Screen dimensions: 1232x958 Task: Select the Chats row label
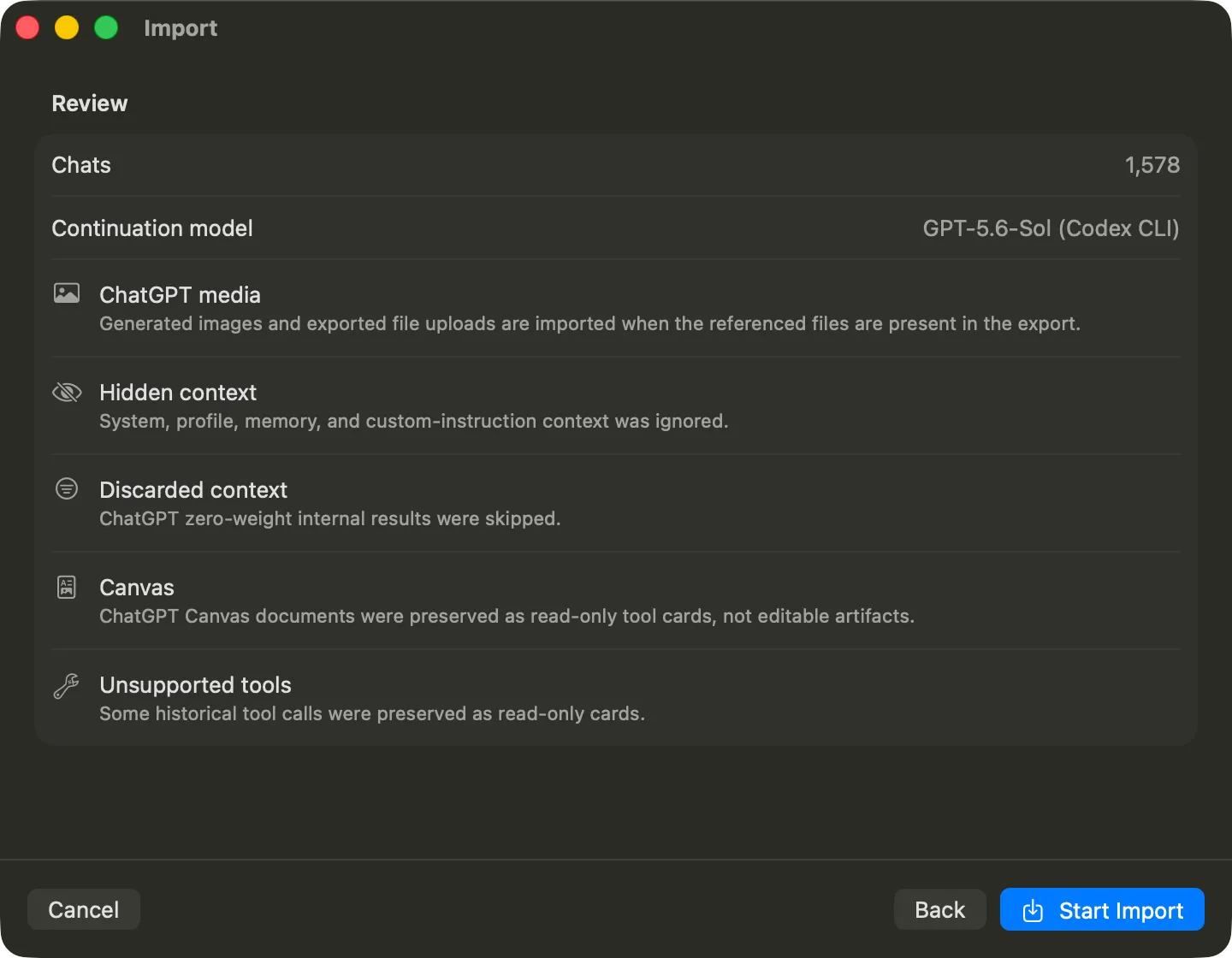coord(81,165)
